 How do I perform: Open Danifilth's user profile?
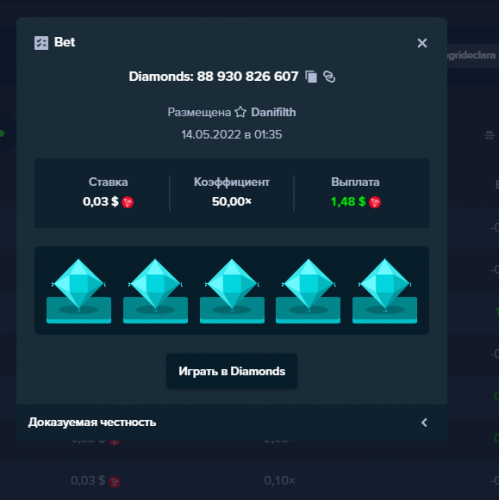click(273, 112)
